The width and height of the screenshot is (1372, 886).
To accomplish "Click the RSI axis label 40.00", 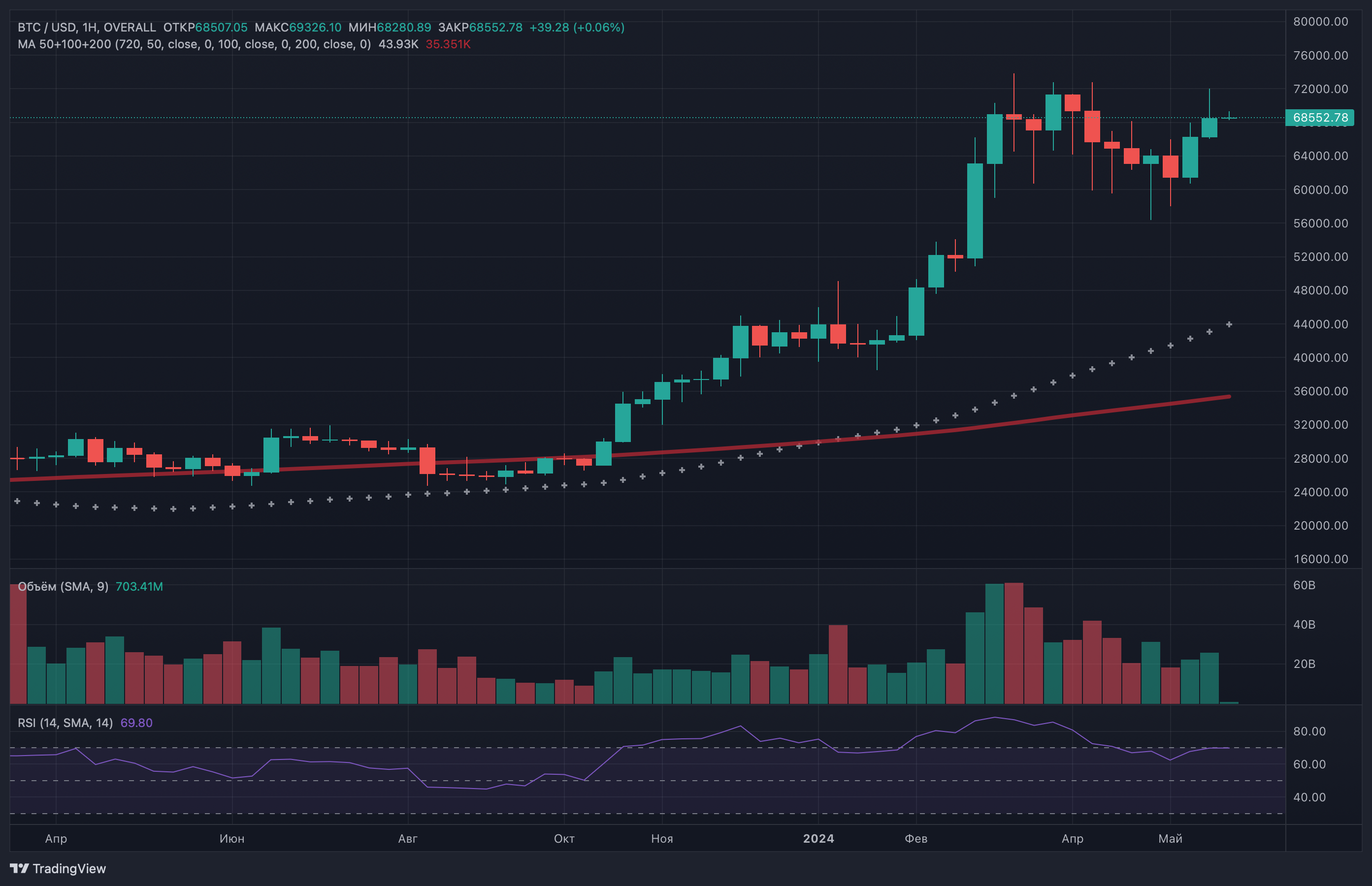I will pyautogui.click(x=1309, y=797).
